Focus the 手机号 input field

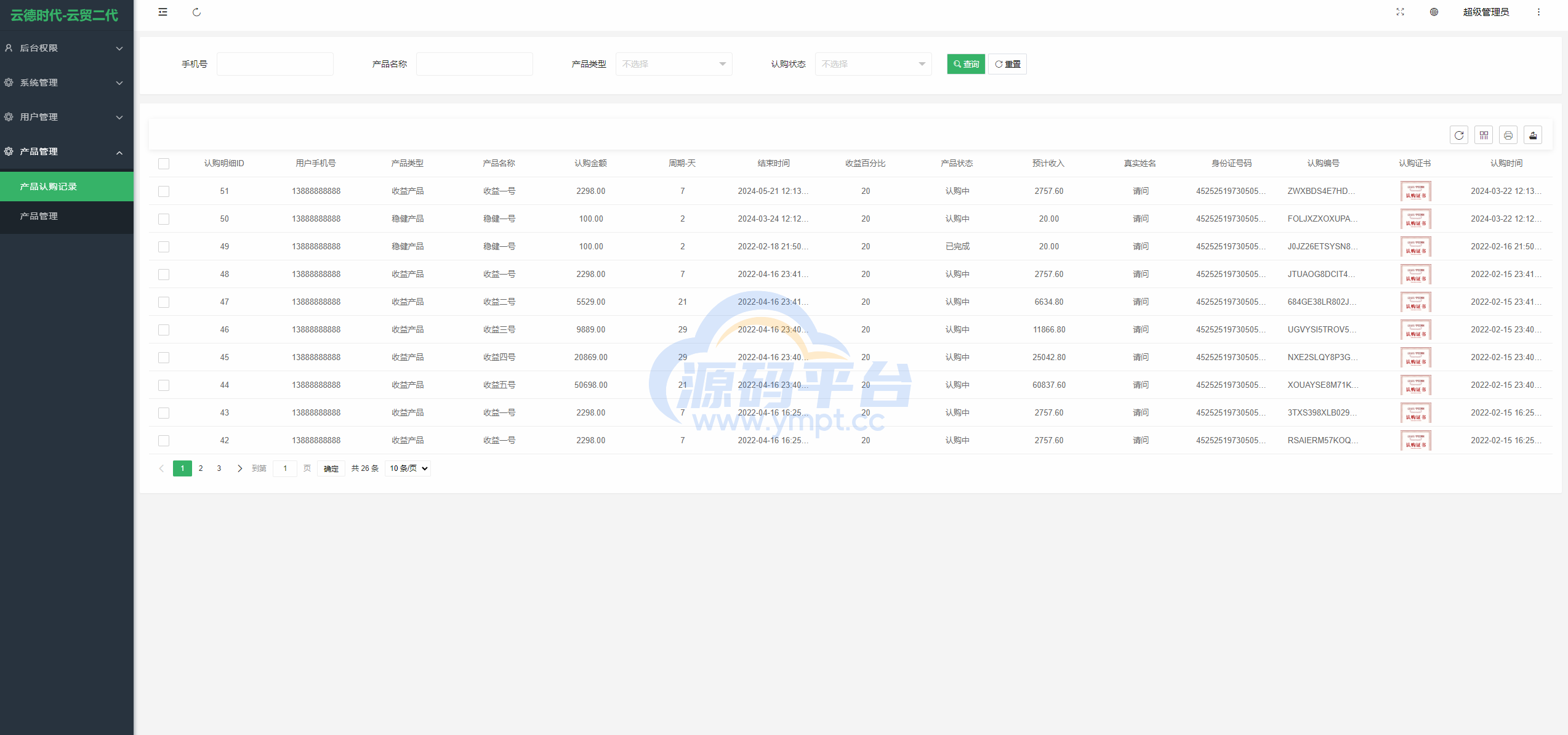tap(275, 64)
